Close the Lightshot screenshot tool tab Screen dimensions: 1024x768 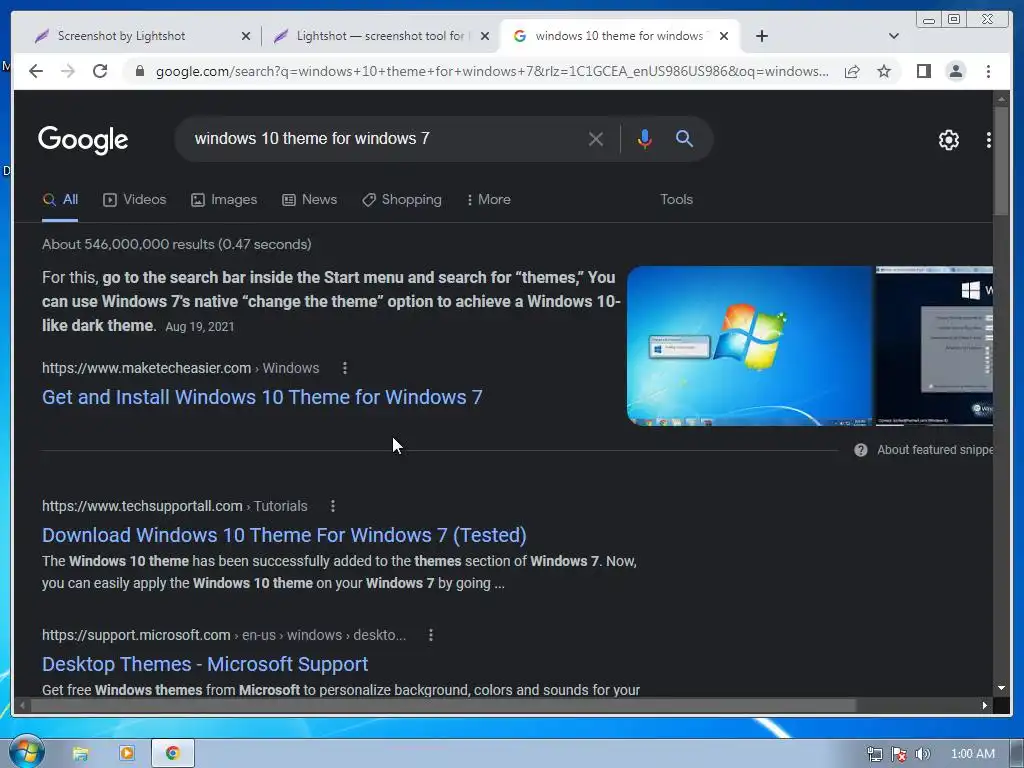[485, 36]
